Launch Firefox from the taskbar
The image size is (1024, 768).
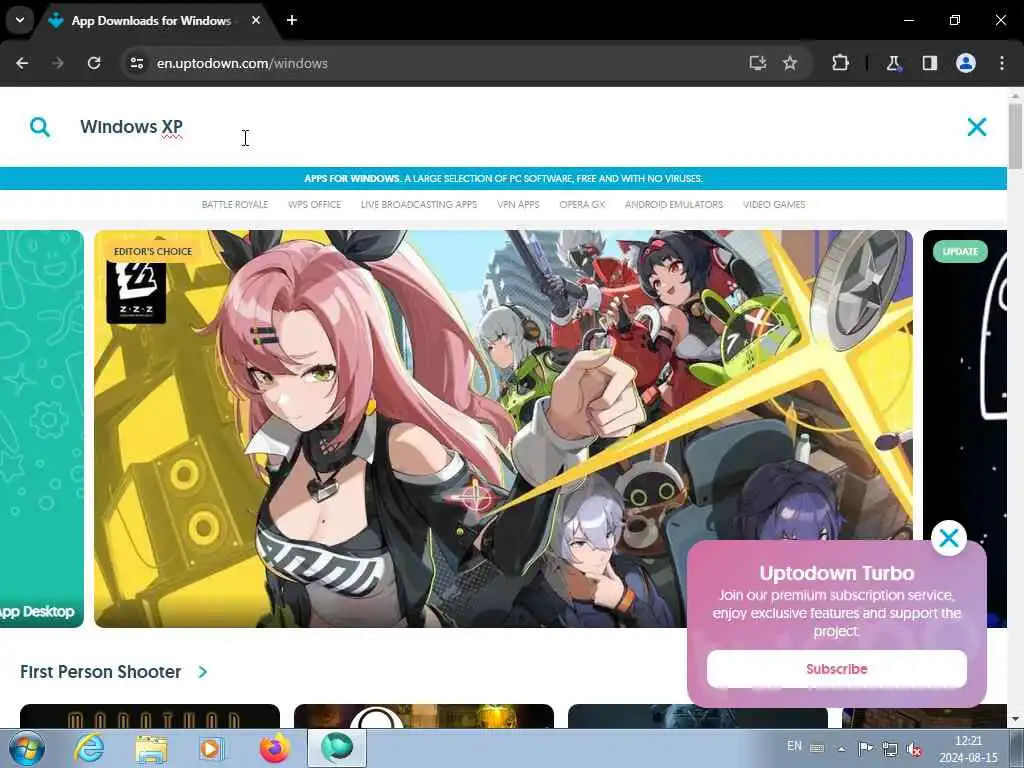pos(274,748)
